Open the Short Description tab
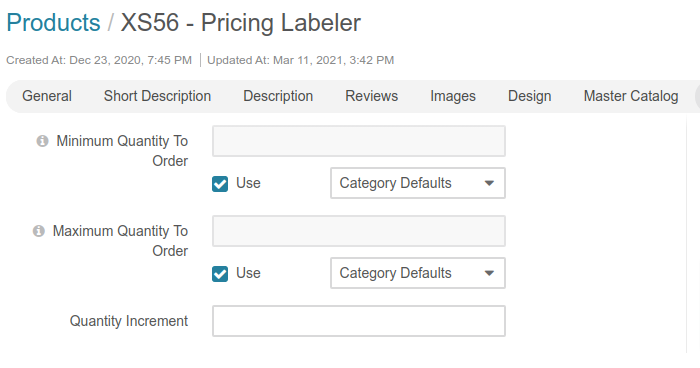Screen dimensions: 700x368 click(157, 96)
